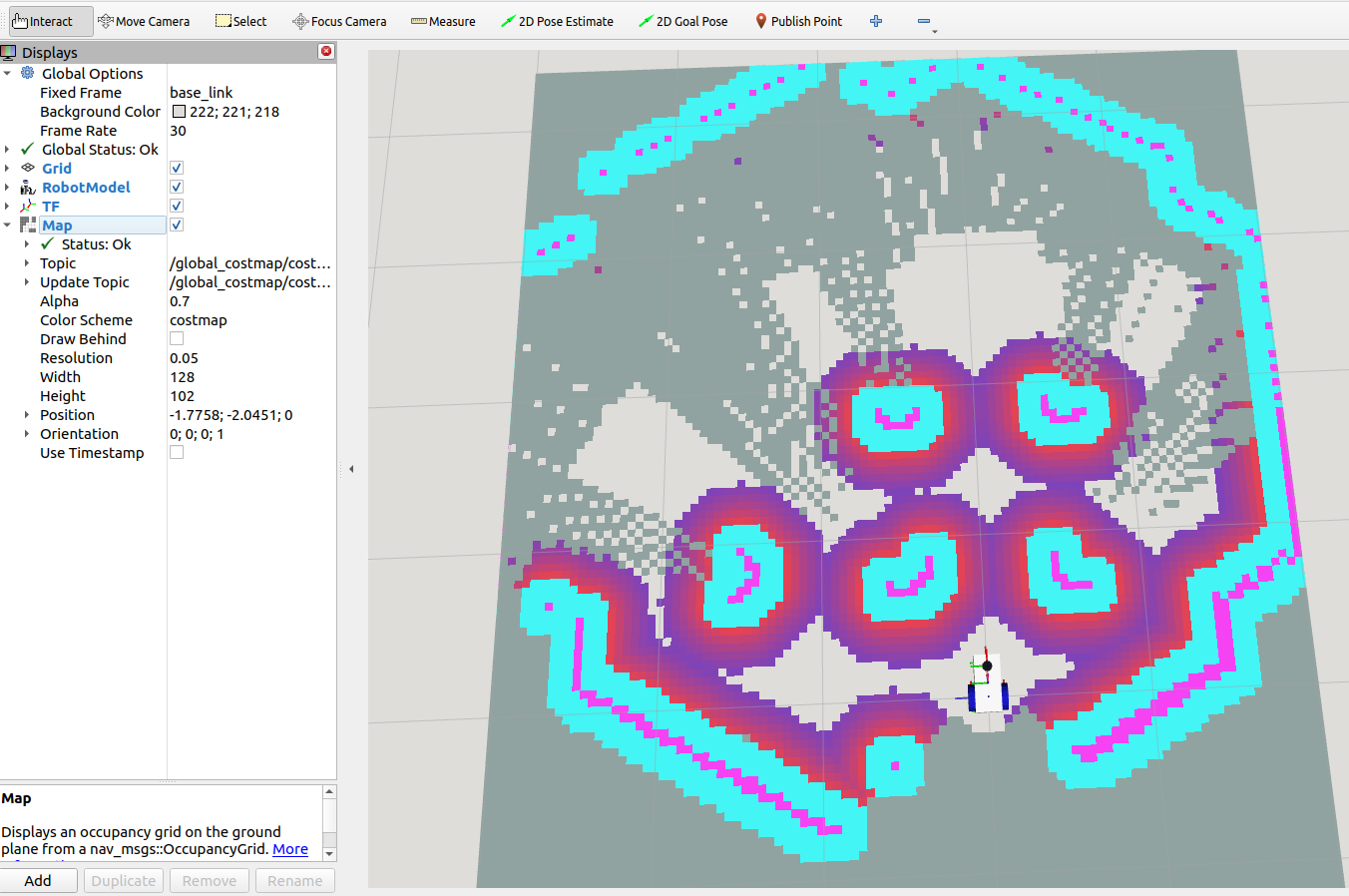Select the 2D Goal Pose tool

coord(683,21)
